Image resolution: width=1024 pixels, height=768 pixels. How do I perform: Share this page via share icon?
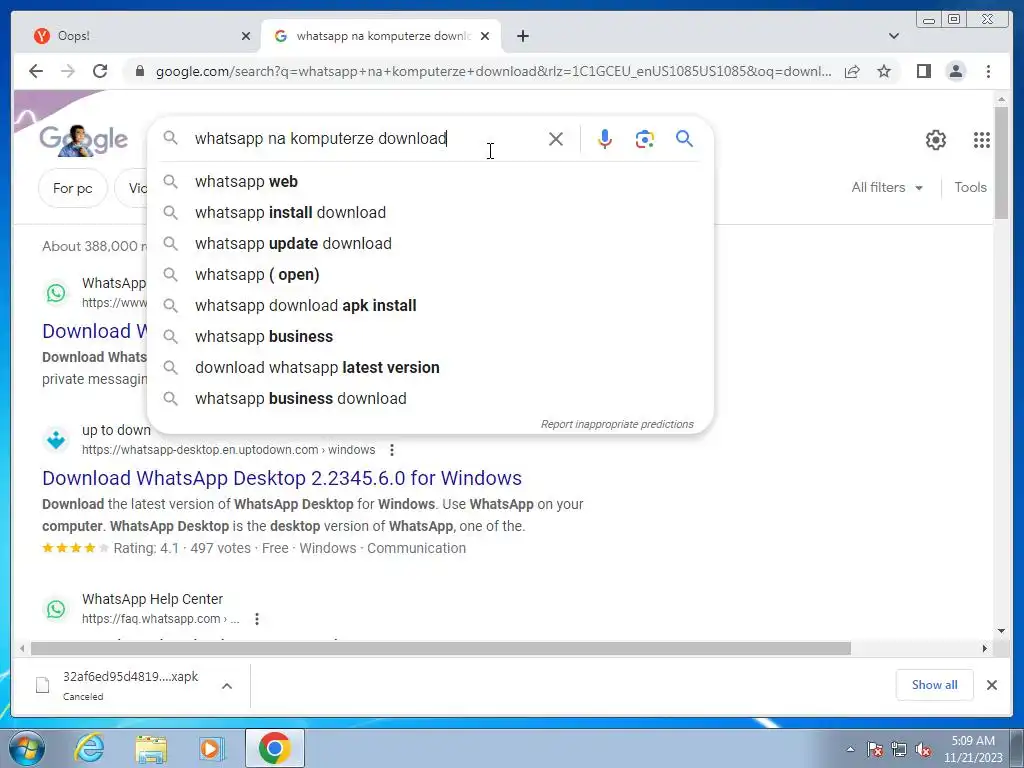pyautogui.click(x=852, y=71)
